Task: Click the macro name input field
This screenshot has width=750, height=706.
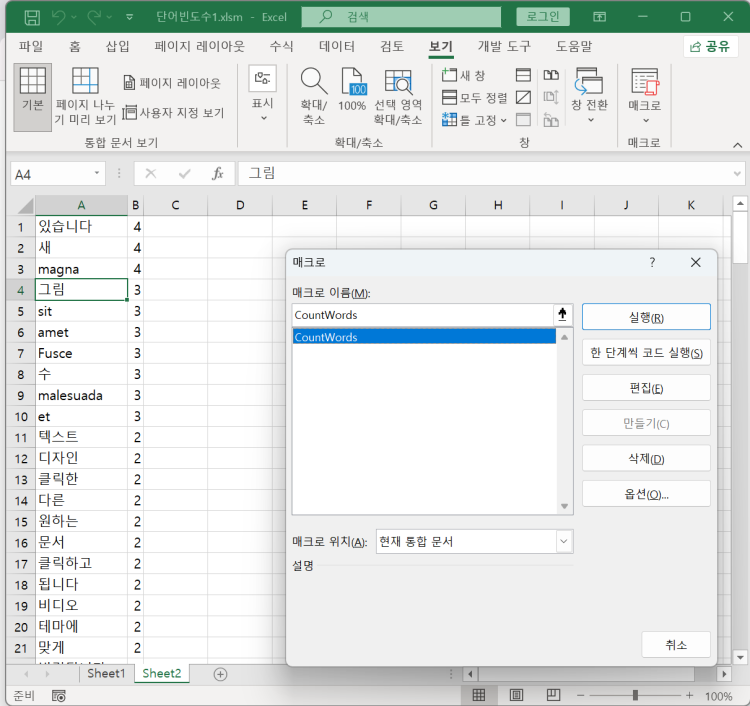Action: [x=422, y=315]
